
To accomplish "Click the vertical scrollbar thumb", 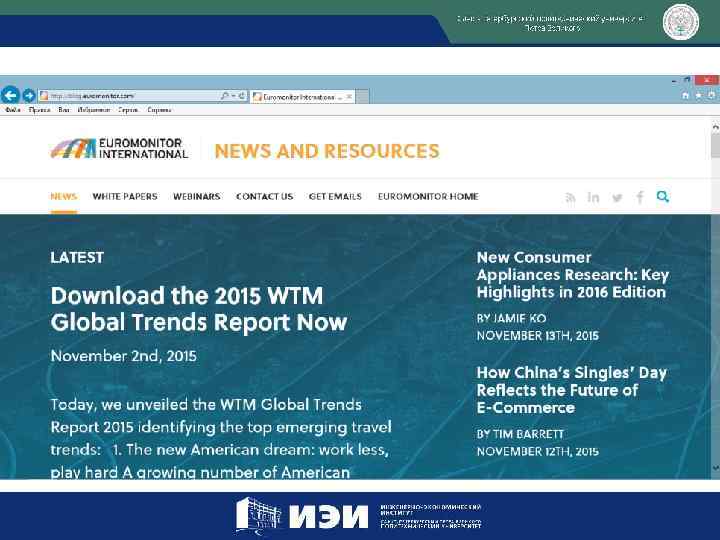I will 715,146.
